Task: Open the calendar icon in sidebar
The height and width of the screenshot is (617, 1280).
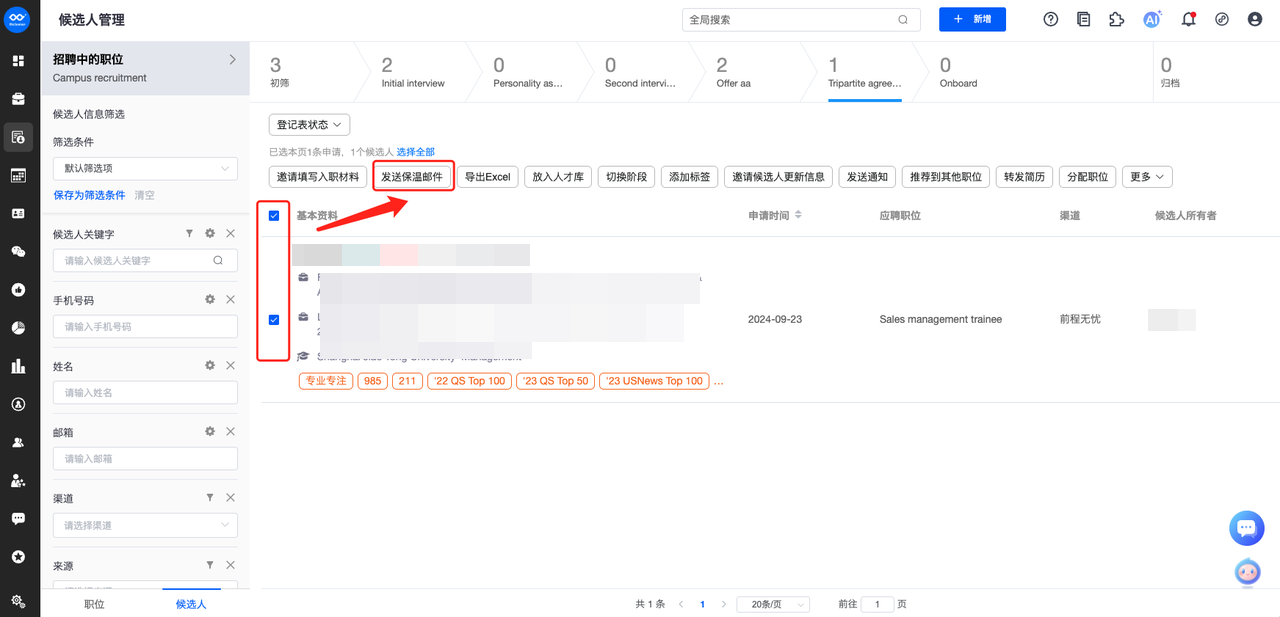Action: [x=18, y=175]
